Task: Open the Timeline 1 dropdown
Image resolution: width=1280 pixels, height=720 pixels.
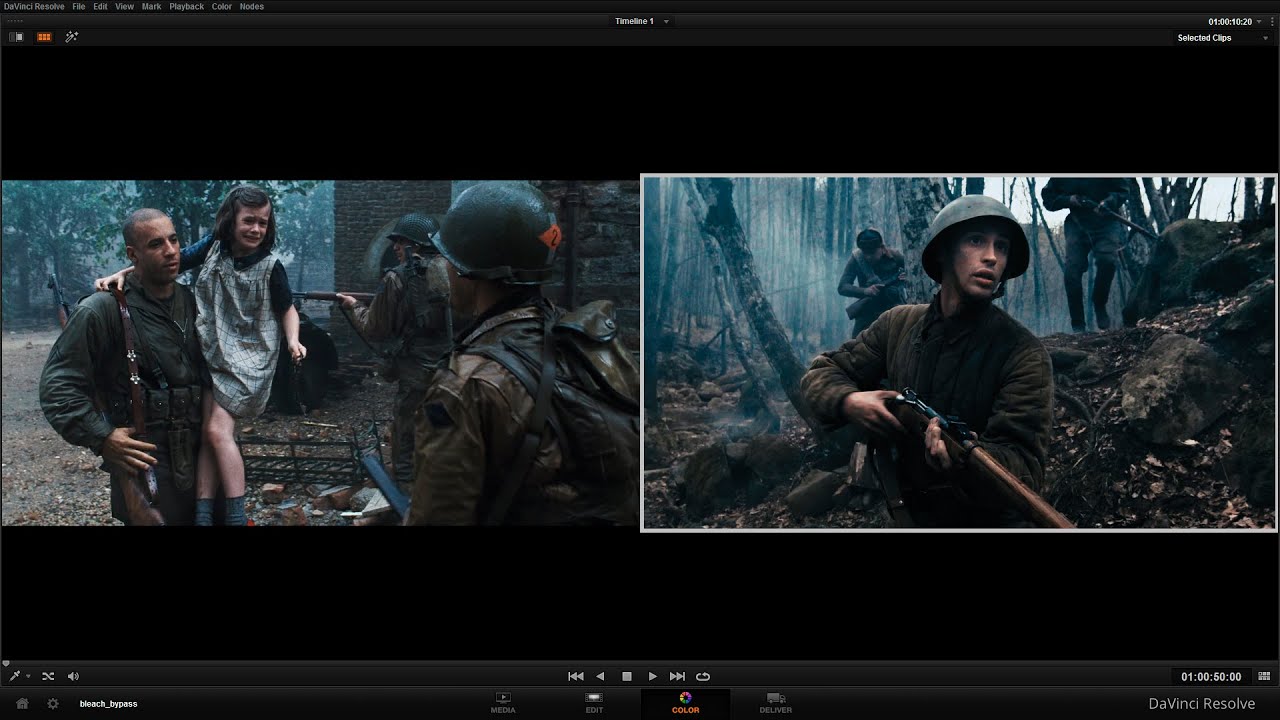Action: pos(641,21)
